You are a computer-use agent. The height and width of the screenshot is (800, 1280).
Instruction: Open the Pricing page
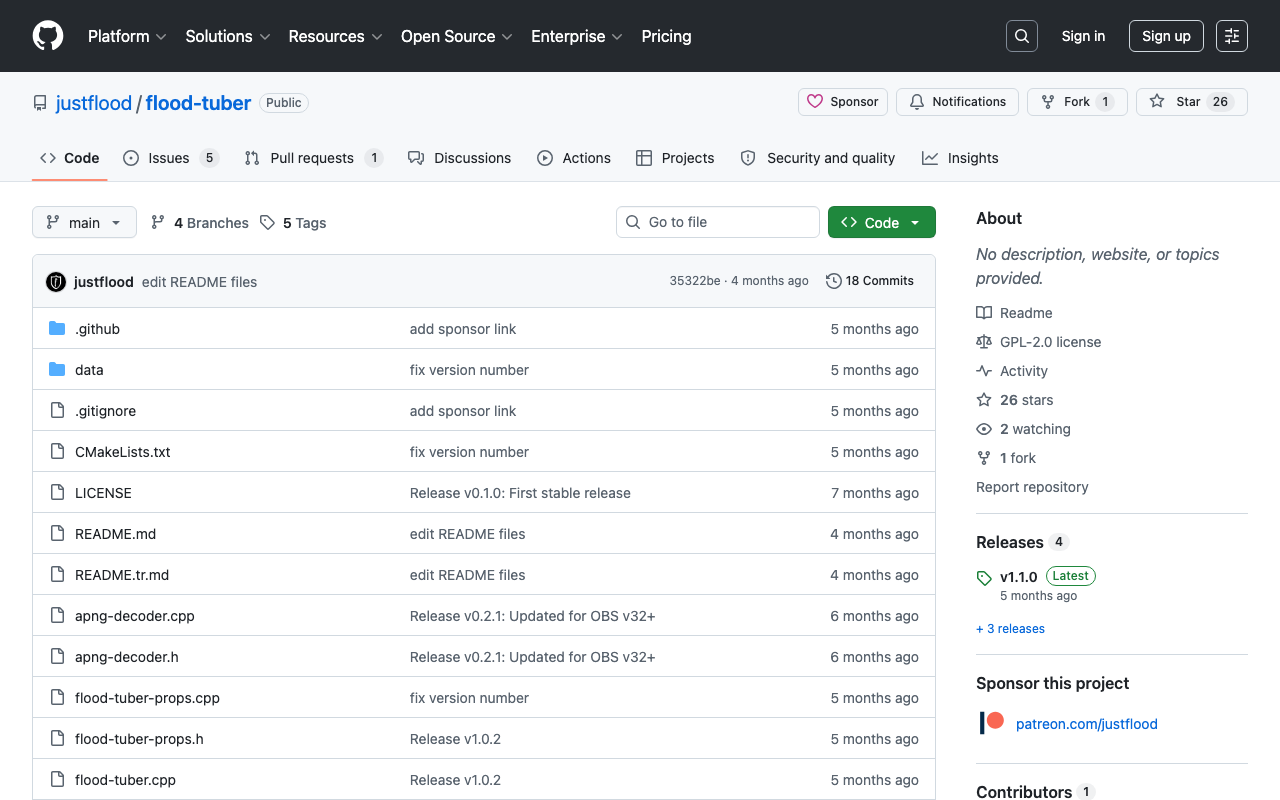click(x=666, y=36)
